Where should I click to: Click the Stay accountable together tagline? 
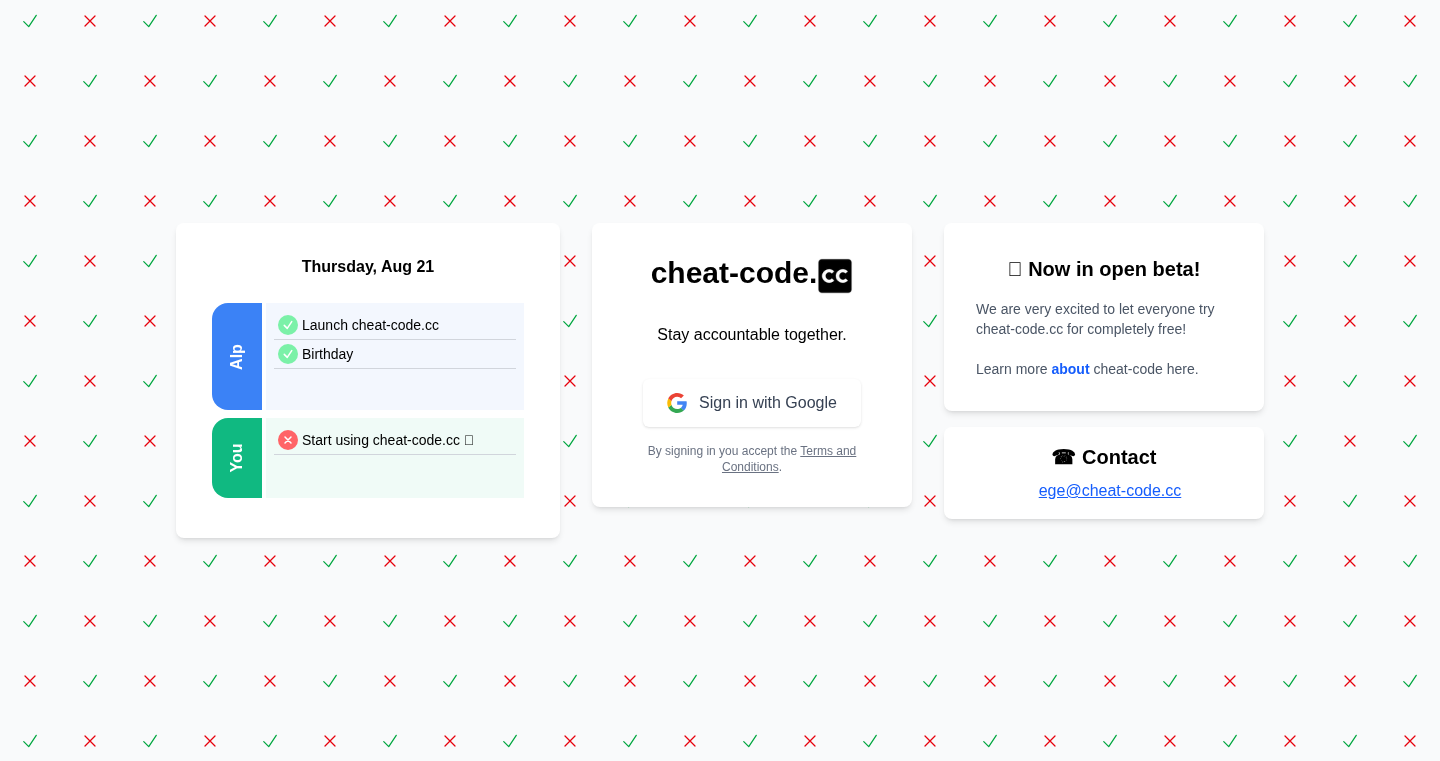[x=752, y=335]
